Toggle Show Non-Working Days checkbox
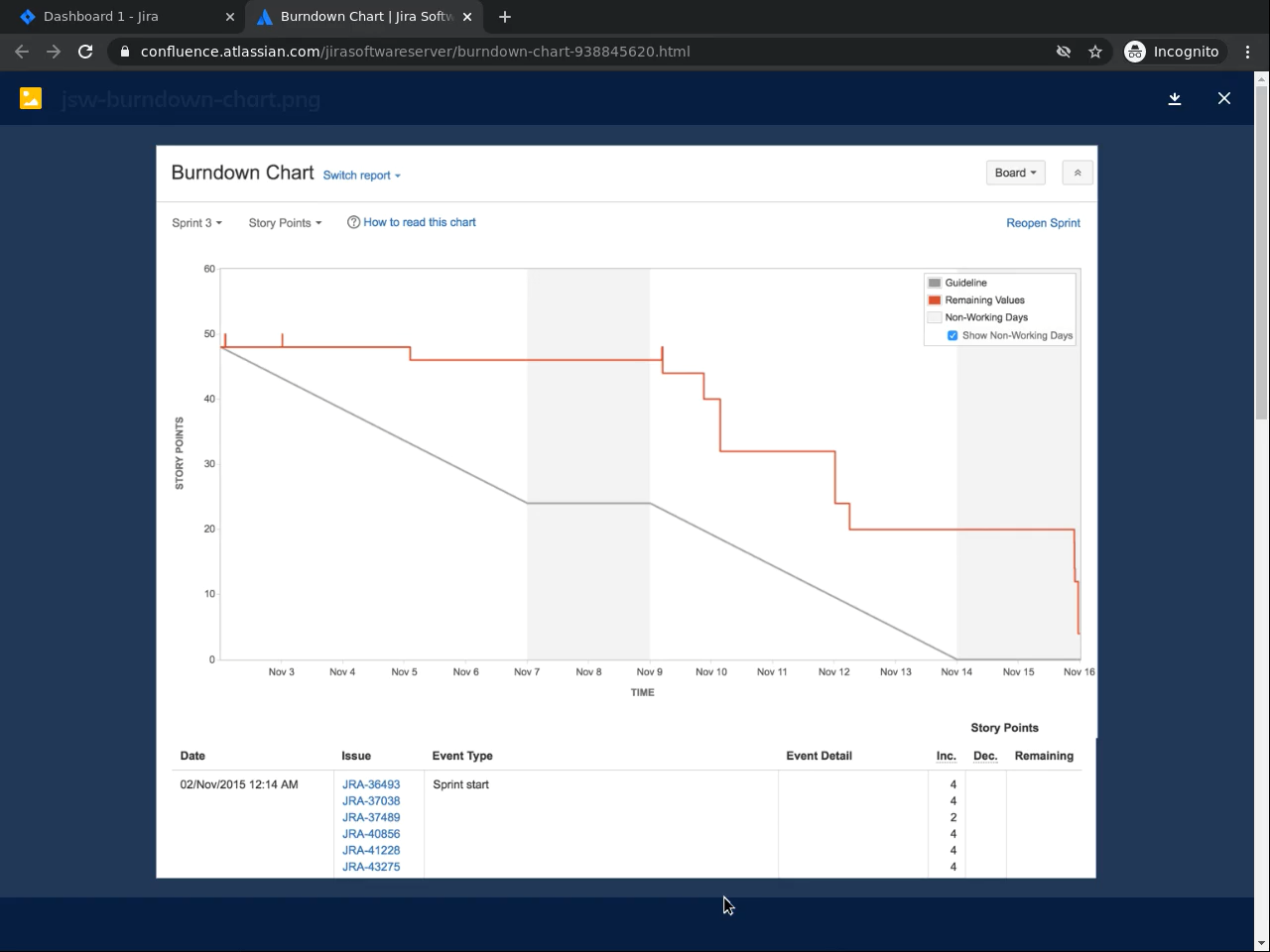Image resolution: width=1270 pixels, height=952 pixels. pyautogui.click(x=952, y=335)
